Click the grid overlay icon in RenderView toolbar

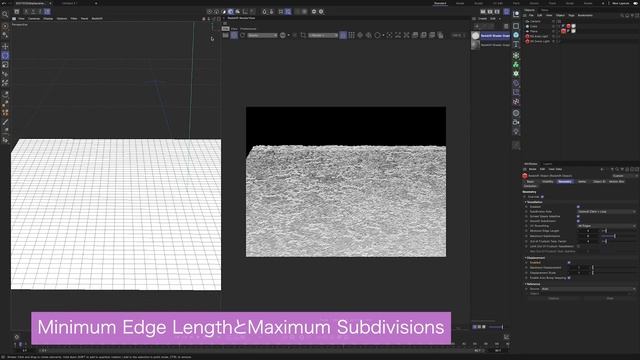(x=351, y=36)
